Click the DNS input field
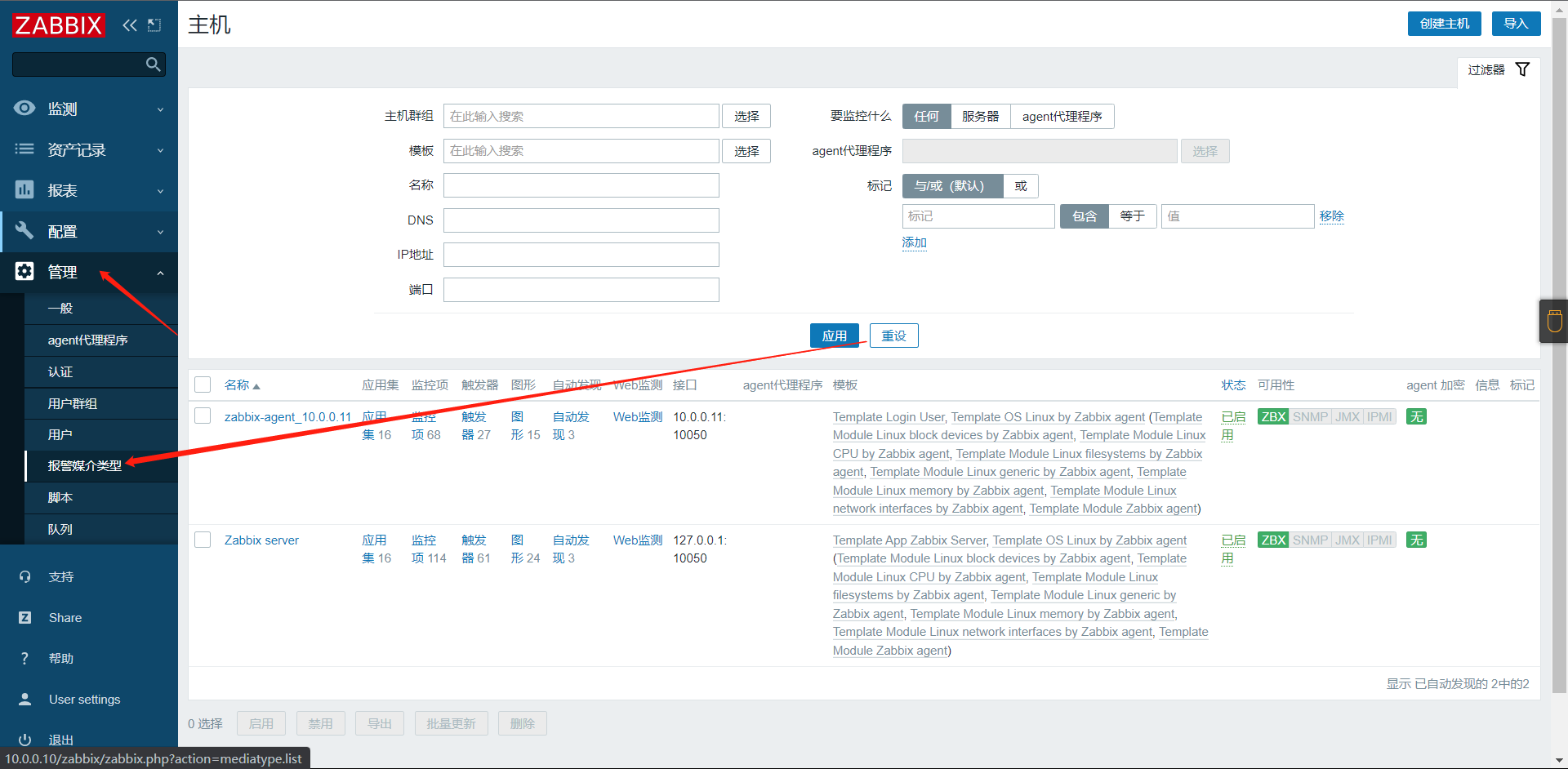This screenshot has width=1568, height=769. tap(581, 220)
